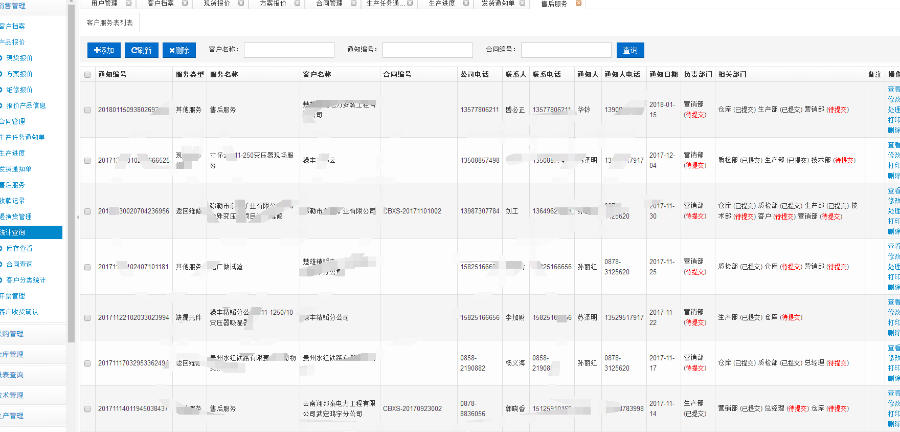900x432 pixels.
Task: Focus the 通知编号 search input field
Action: click(427, 50)
